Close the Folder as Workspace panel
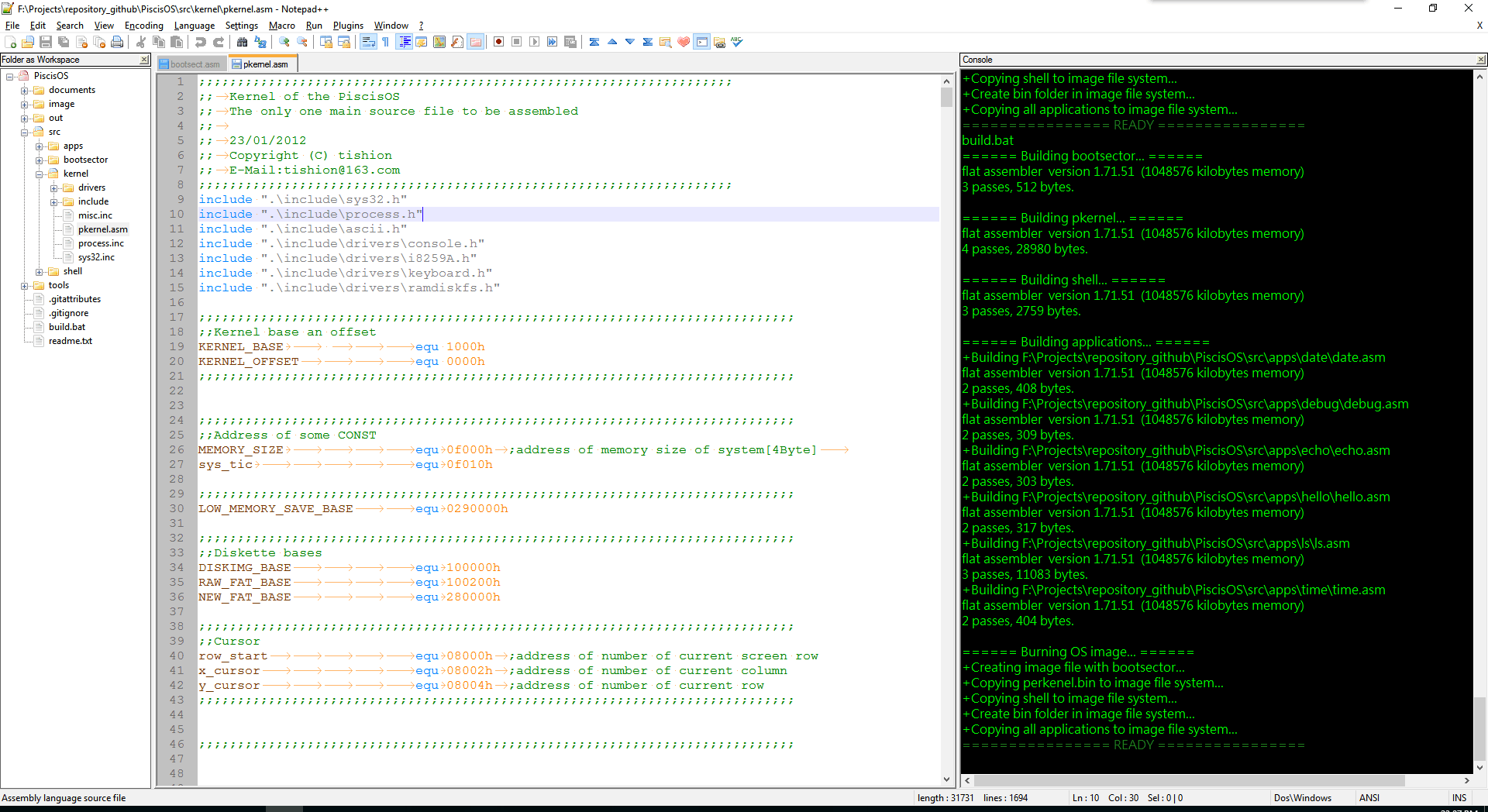The height and width of the screenshot is (812, 1488). (x=144, y=60)
